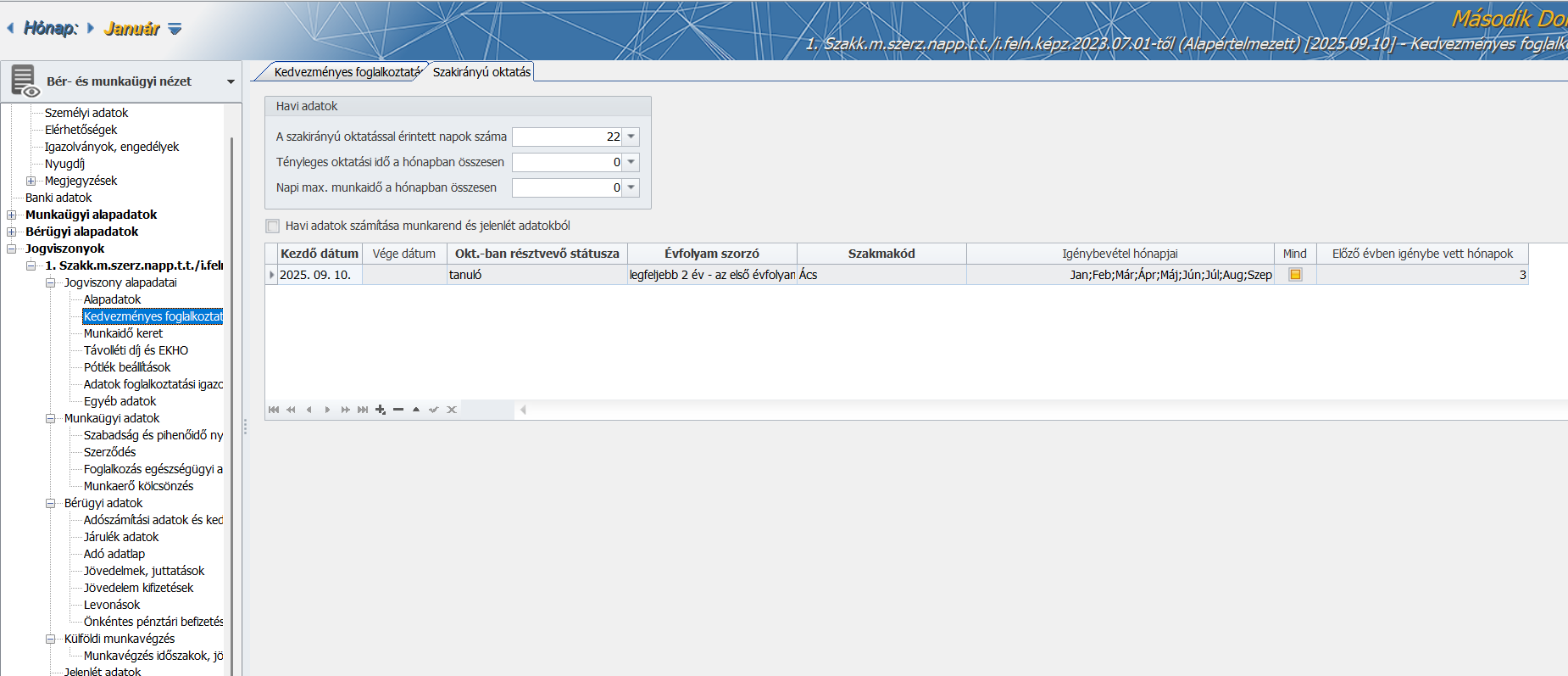Click the tanuló status cell
The width and height of the screenshot is (1568, 676).
click(537, 275)
